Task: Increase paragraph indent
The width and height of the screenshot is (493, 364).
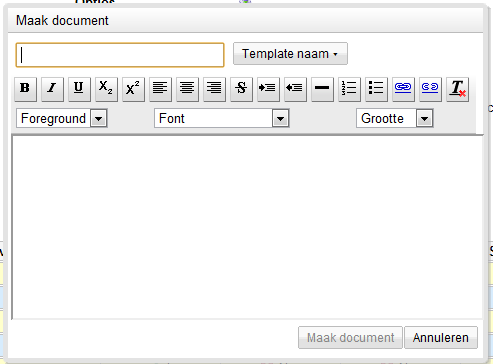Action: (268, 89)
